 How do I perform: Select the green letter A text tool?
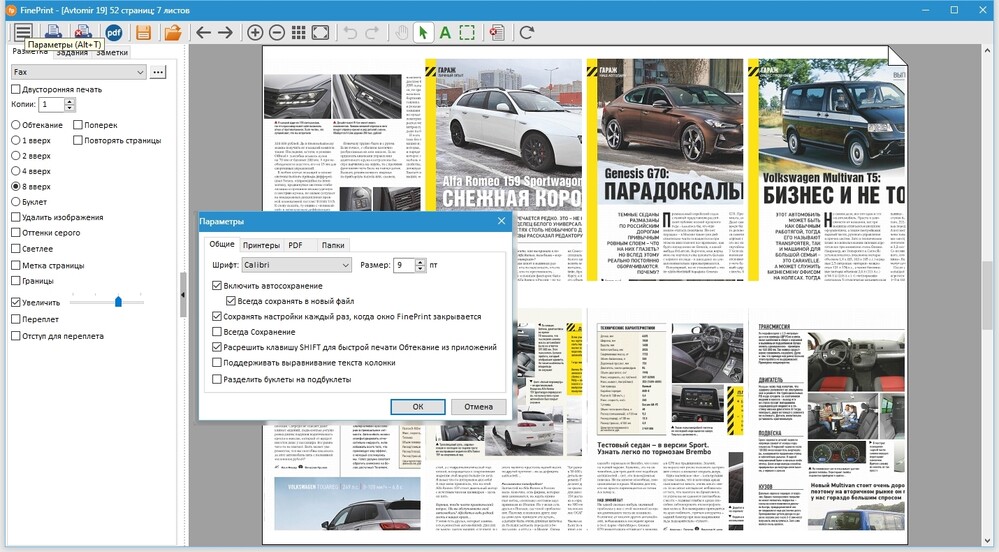click(x=444, y=32)
